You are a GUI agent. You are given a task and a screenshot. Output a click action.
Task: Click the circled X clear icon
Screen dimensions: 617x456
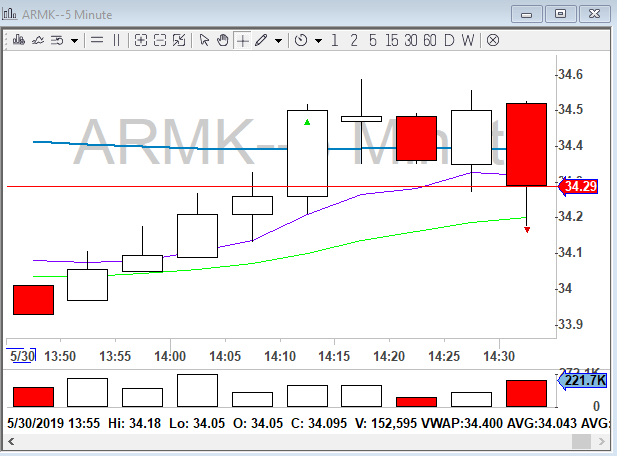click(x=493, y=40)
